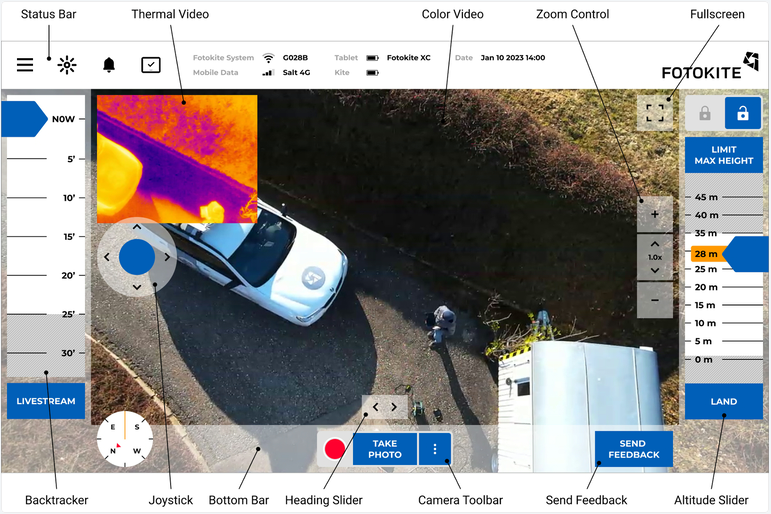The image size is (771, 514).
Task: Open the checklist icon in status bar
Action: (150, 65)
